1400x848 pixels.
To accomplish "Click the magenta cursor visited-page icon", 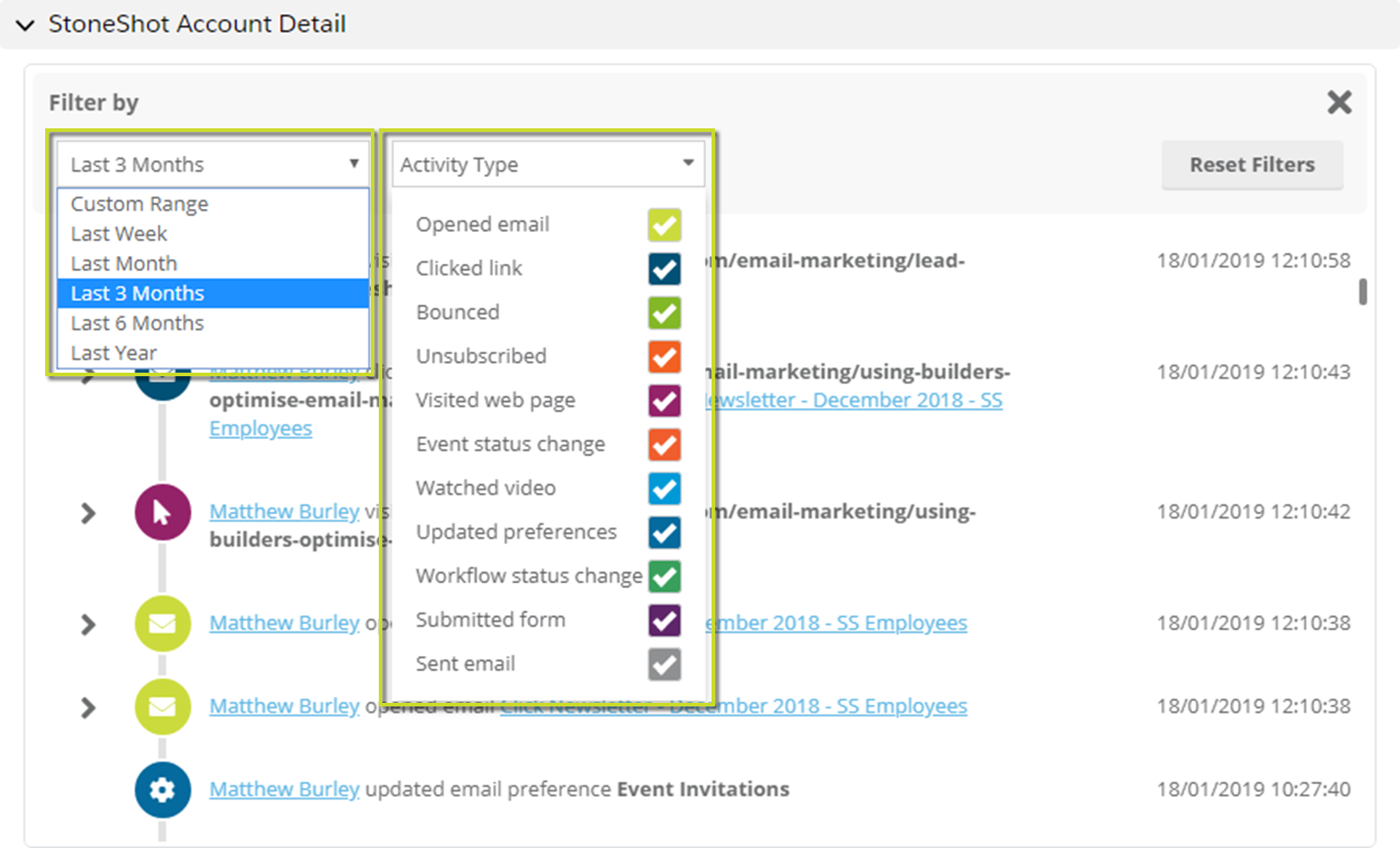I will (x=163, y=513).
